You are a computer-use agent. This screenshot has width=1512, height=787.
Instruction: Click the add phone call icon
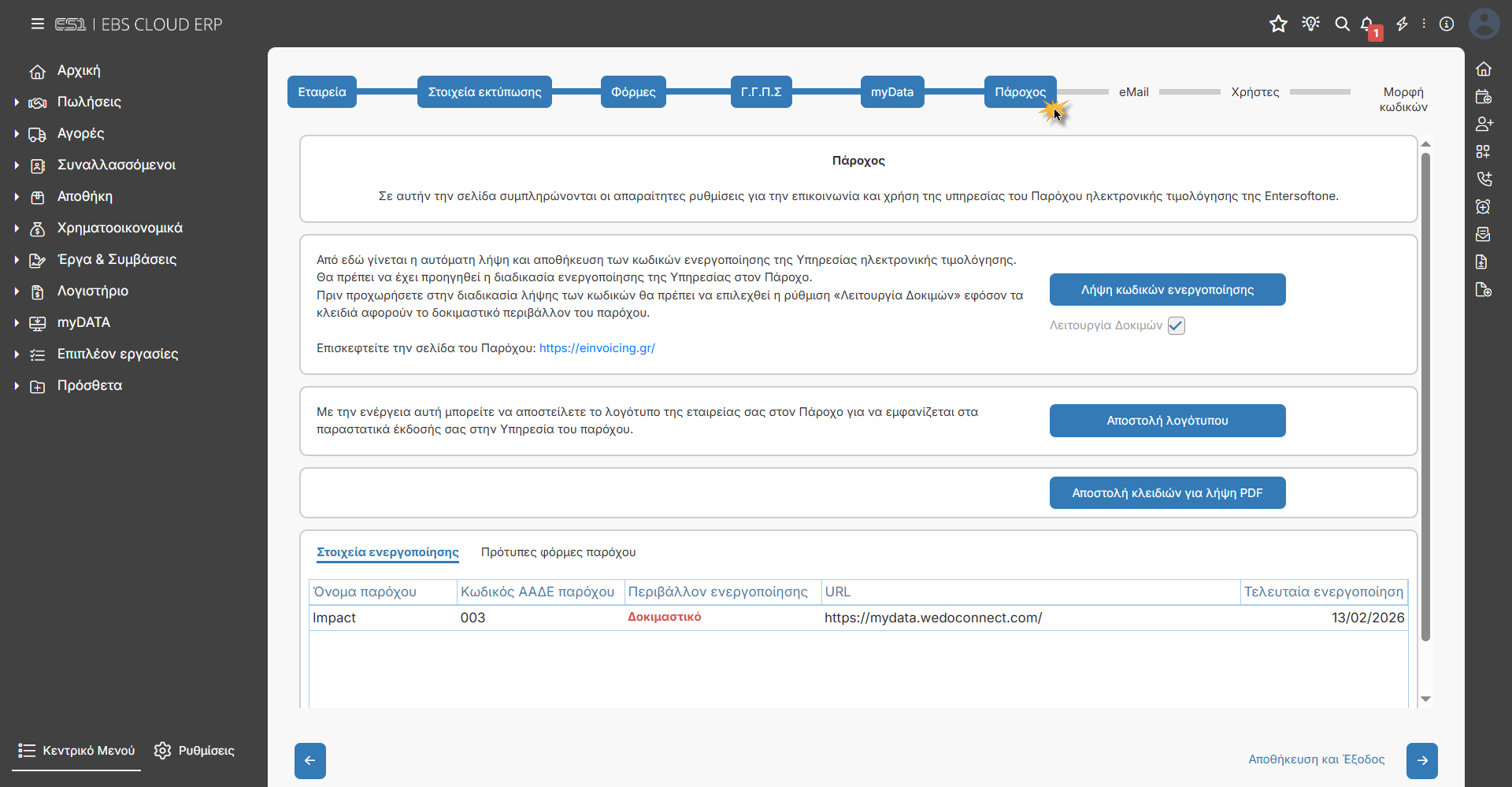(x=1484, y=179)
